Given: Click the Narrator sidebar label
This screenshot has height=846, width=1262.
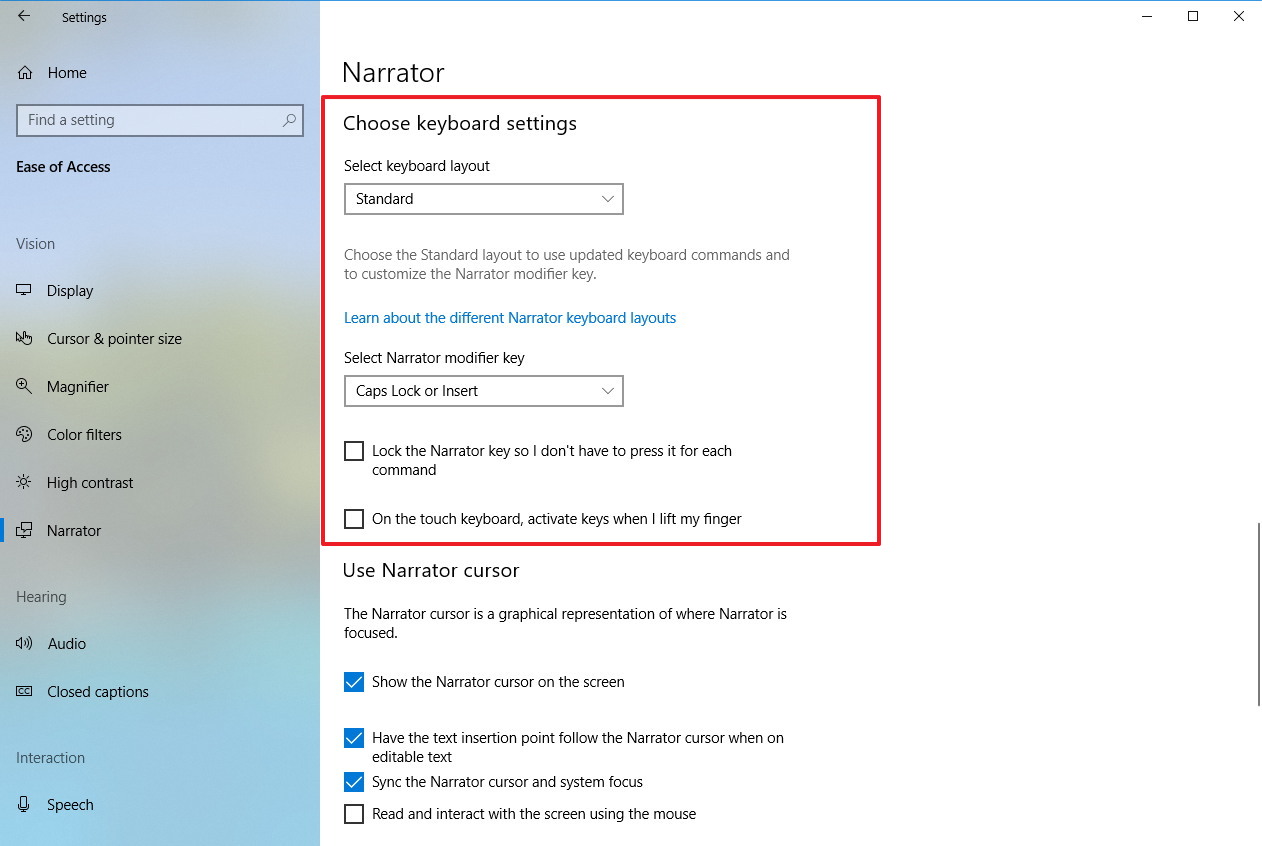Looking at the screenshot, I should coord(74,531).
